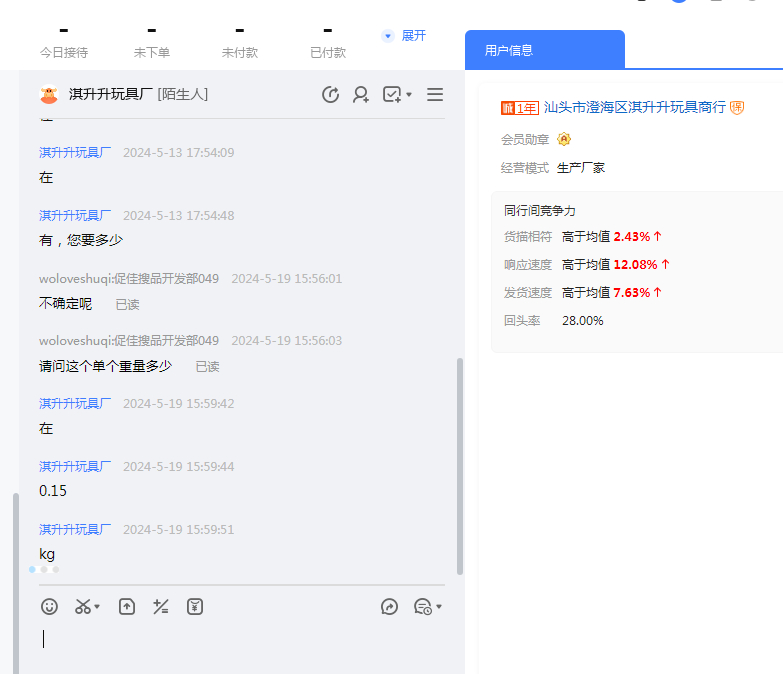Viewport: 783px width, 674px height.
Task: Expand stats with the 展开 button
Action: [404, 36]
